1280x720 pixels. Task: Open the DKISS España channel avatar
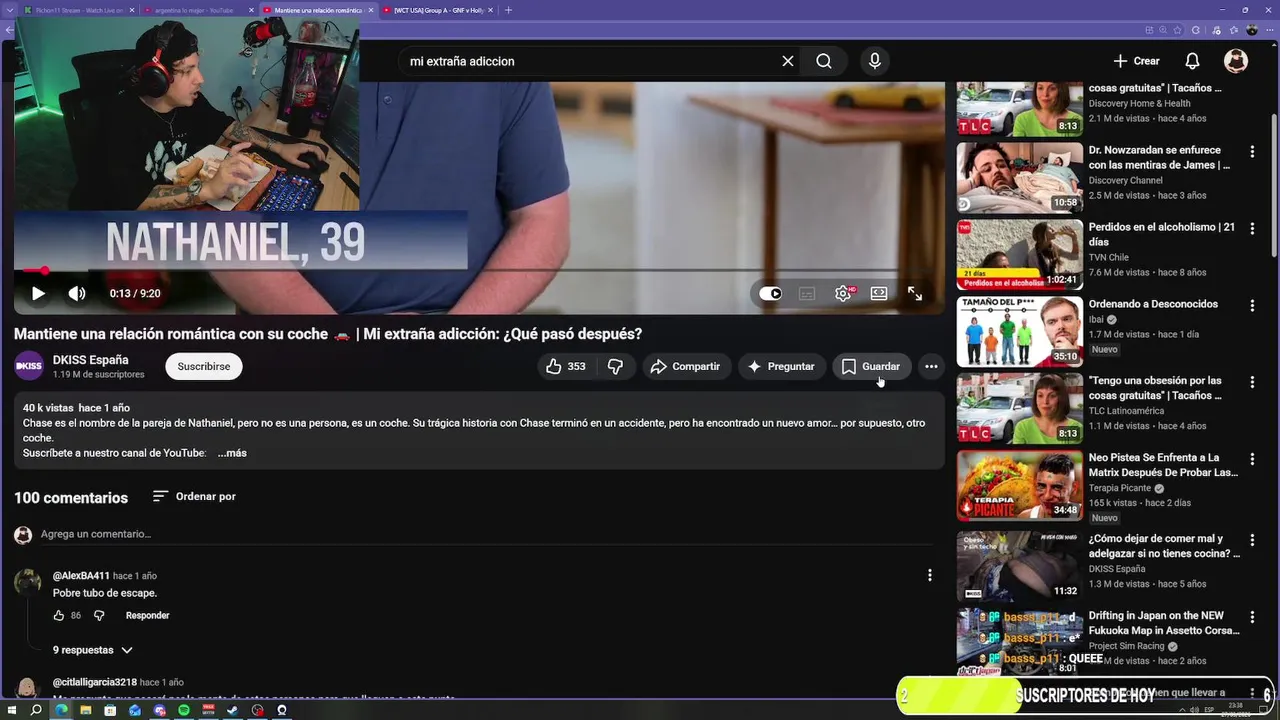(x=29, y=366)
